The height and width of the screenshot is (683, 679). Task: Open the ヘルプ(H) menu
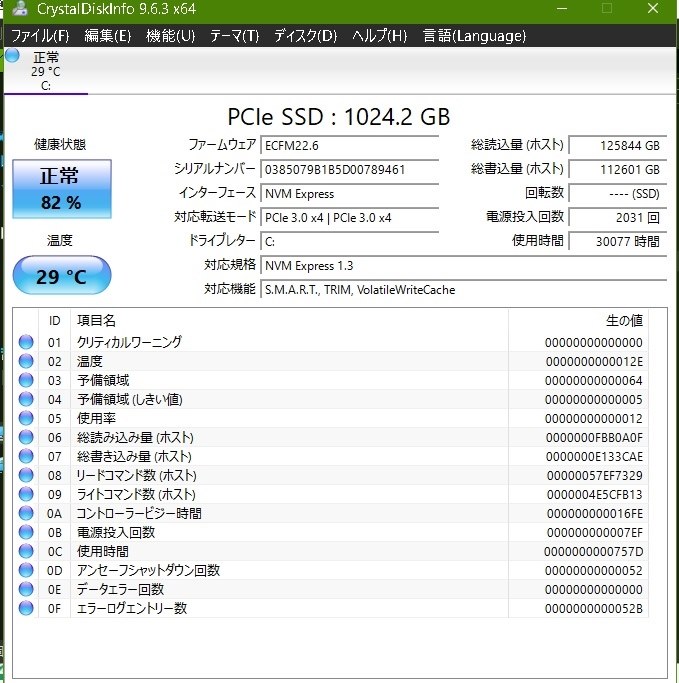(x=380, y=36)
